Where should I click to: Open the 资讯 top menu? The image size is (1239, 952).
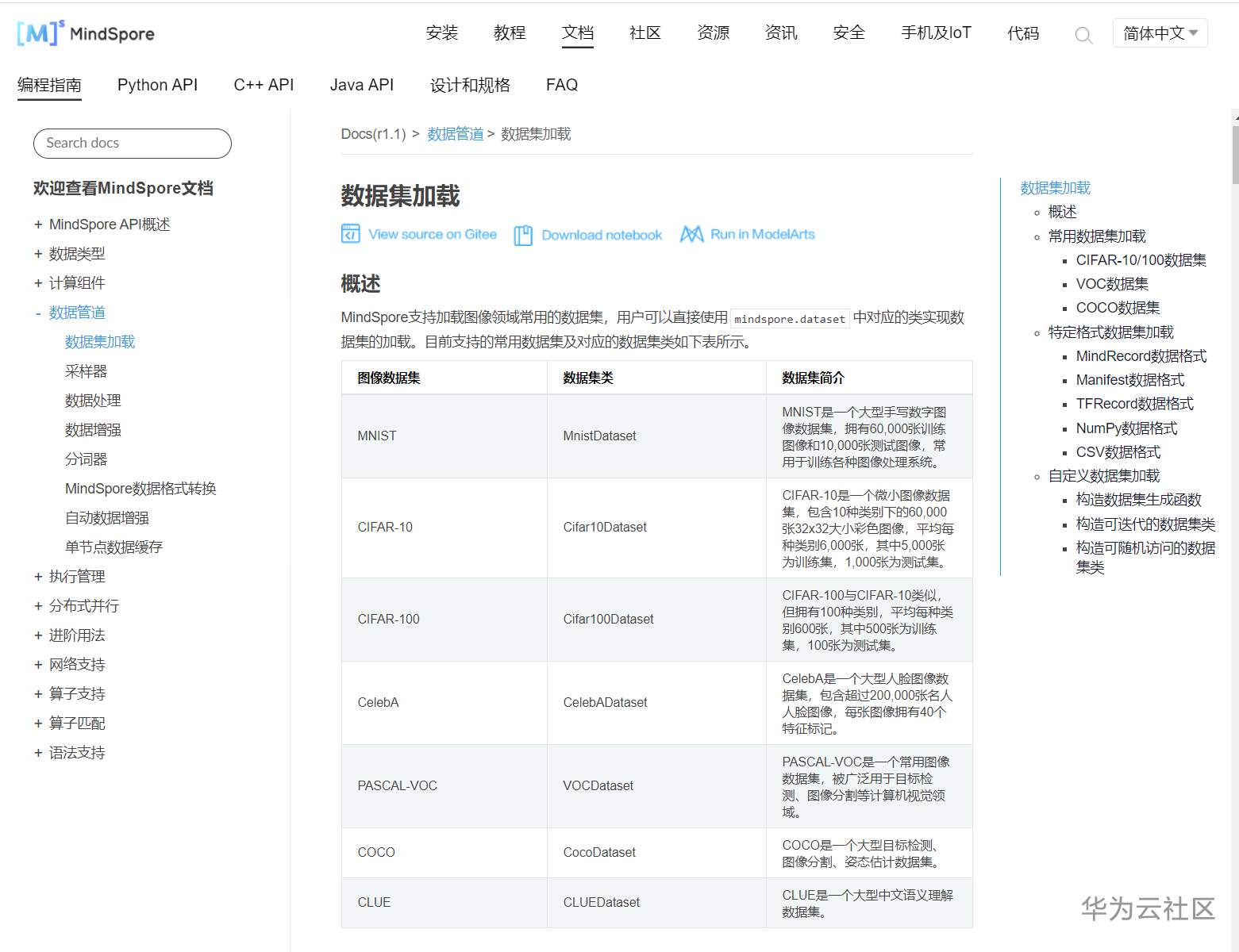pos(781,33)
